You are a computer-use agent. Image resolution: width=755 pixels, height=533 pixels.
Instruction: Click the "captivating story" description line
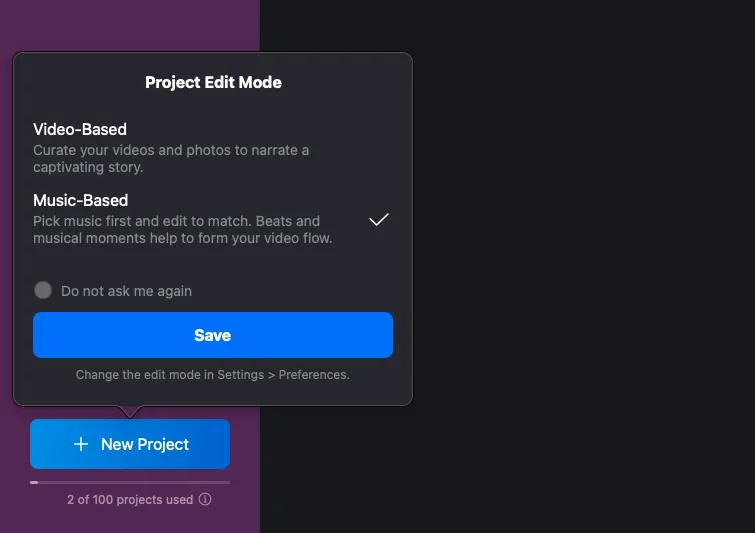pyautogui.click(x=88, y=167)
